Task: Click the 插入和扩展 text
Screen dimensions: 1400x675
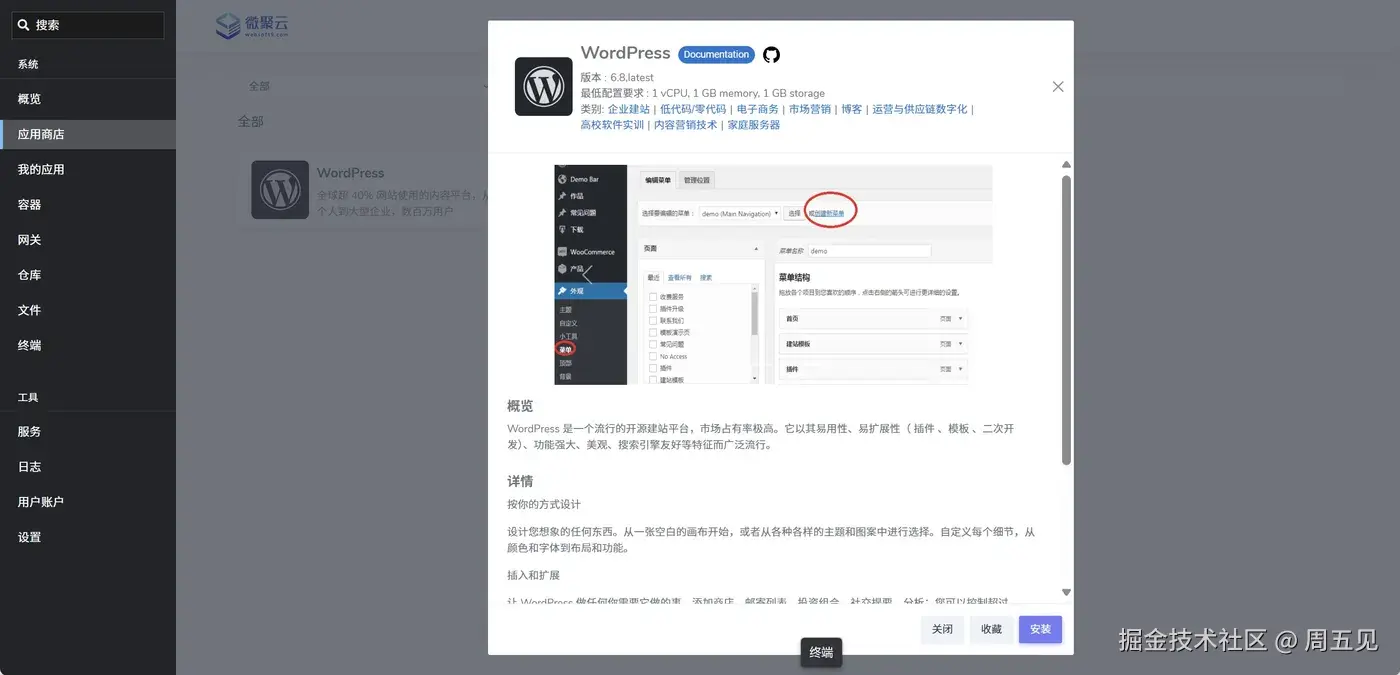Action: 533,575
